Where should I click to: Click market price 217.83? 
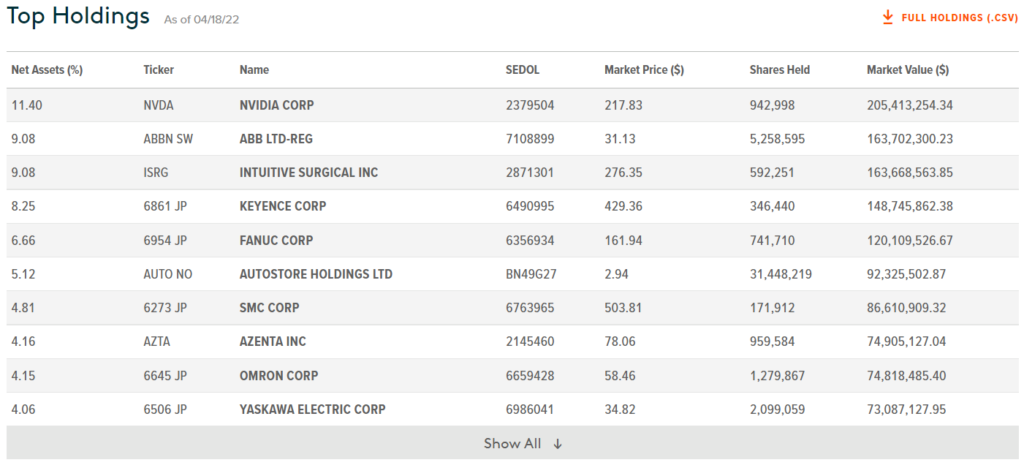[x=623, y=105]
